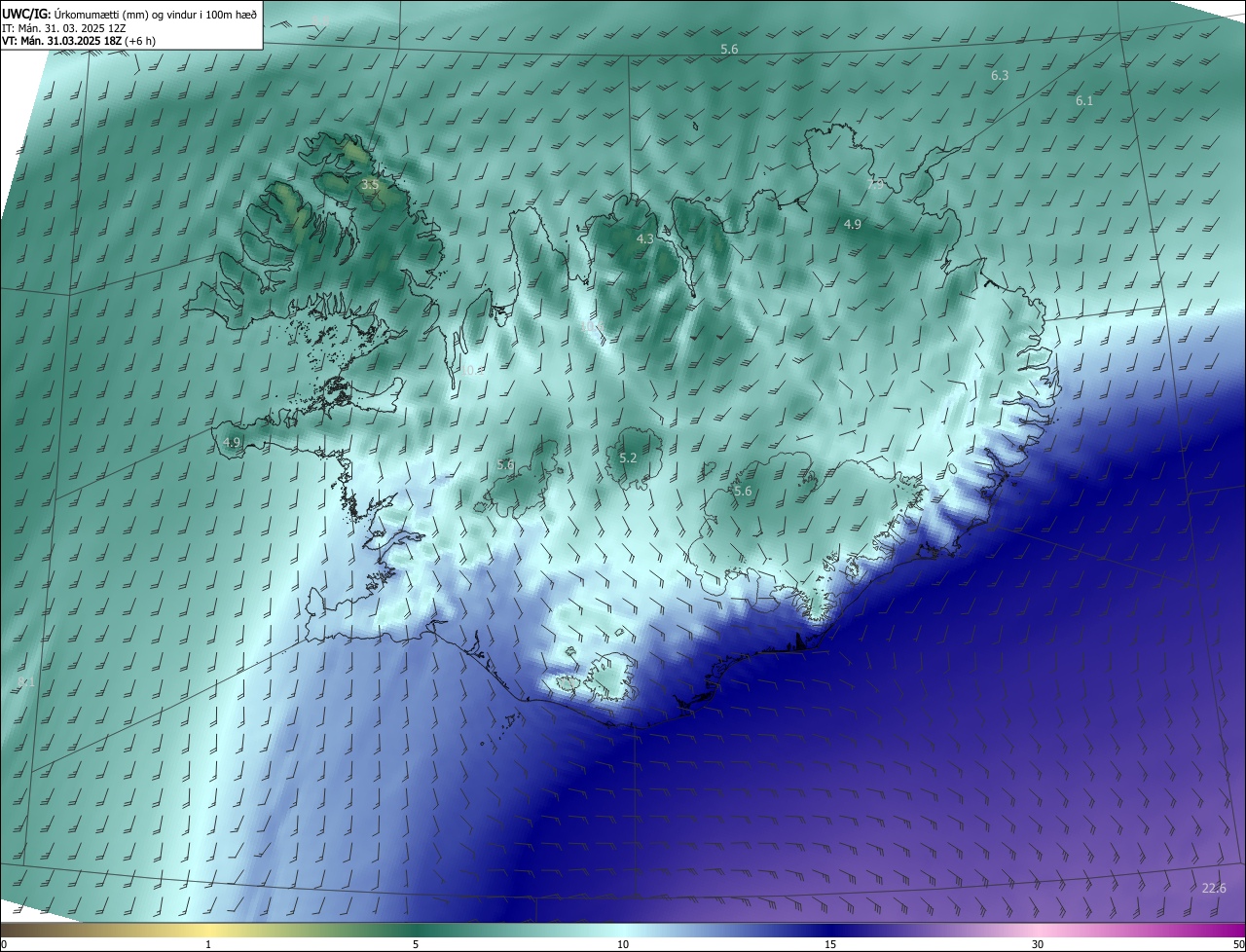Click the colorbar tick label 10
This screenshot has height=952, width=1246.
click(x=623, y=944)
